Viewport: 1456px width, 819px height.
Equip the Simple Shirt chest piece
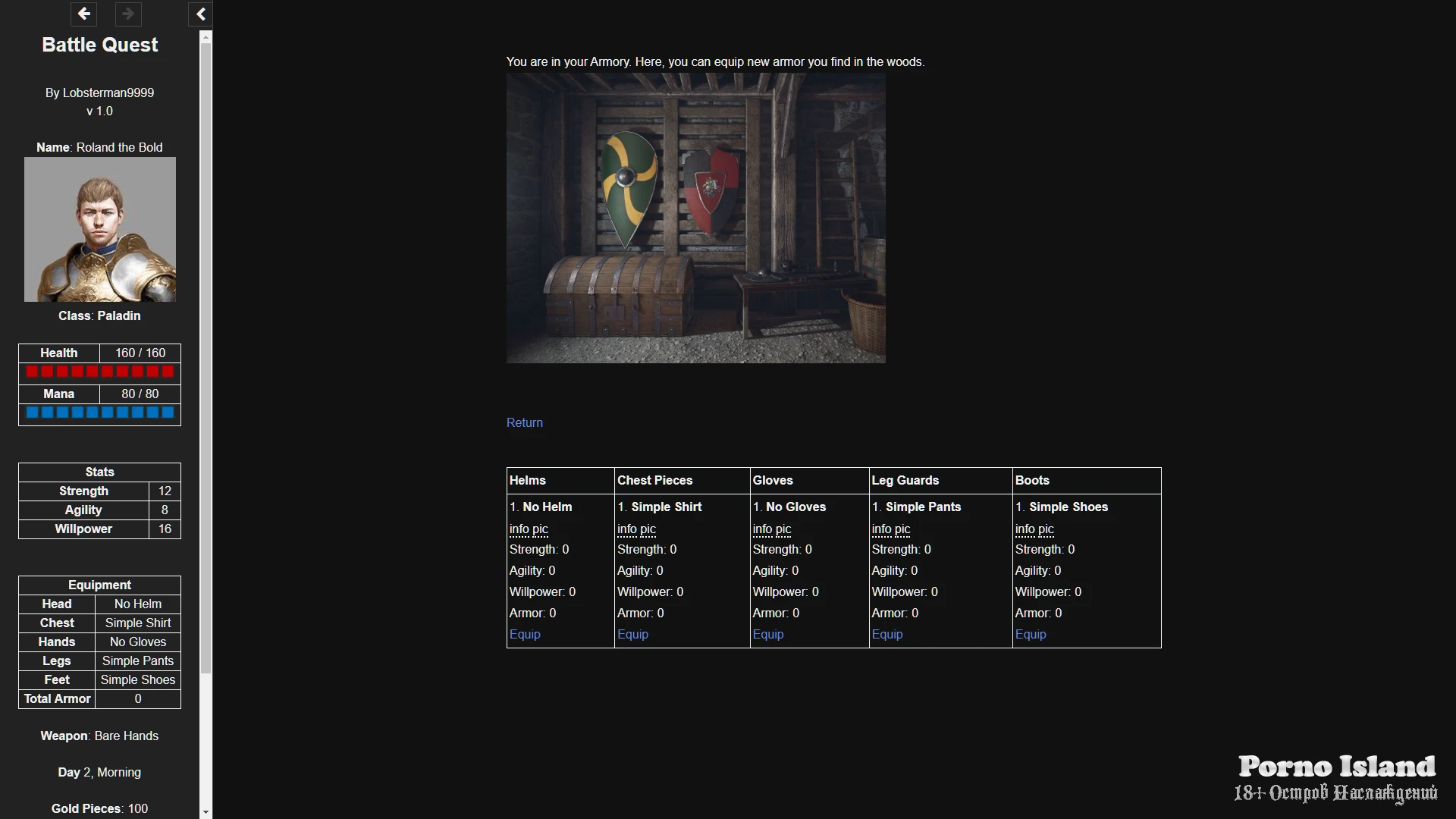632,634
